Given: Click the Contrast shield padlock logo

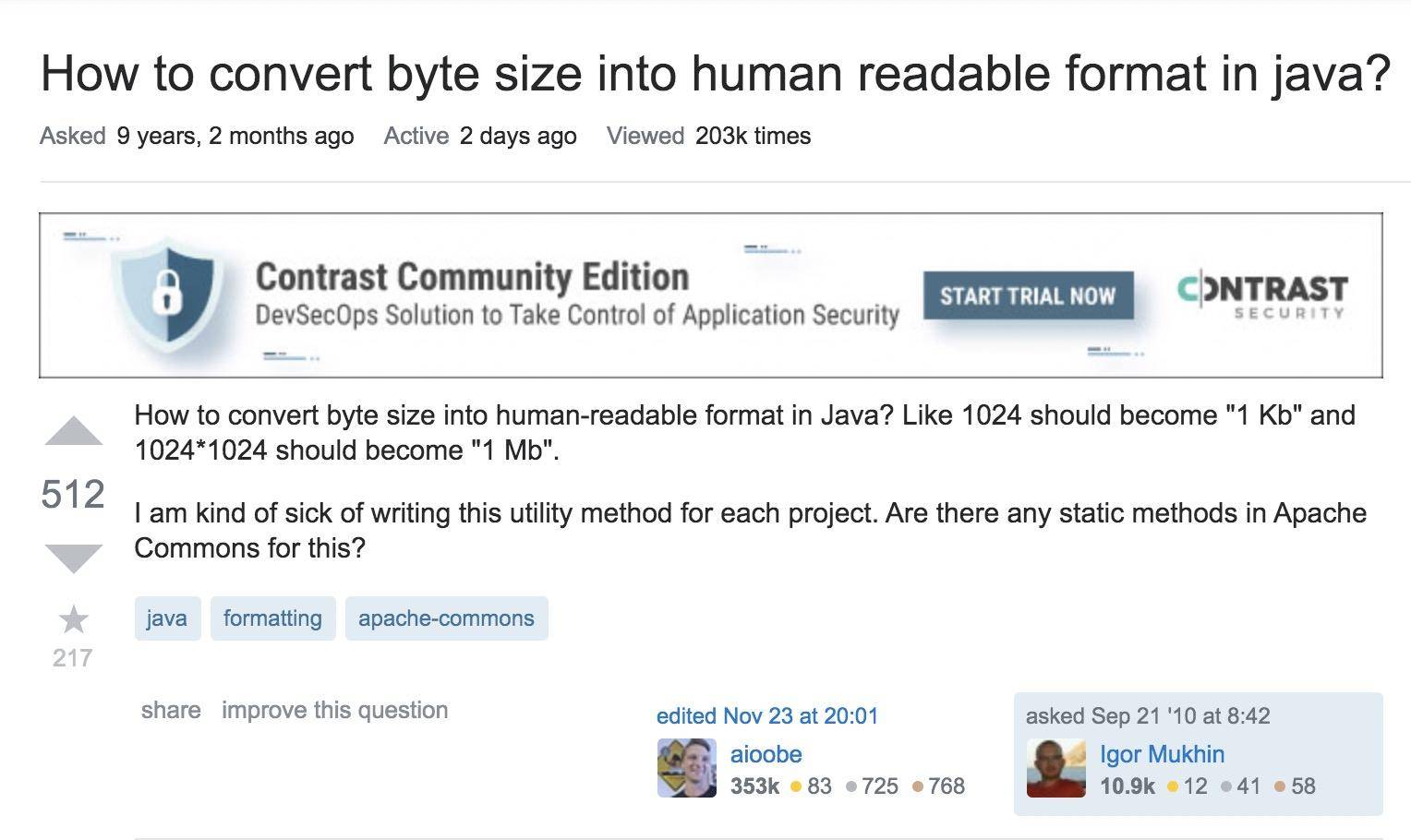Looking at the screenshot, I should 167,294.
